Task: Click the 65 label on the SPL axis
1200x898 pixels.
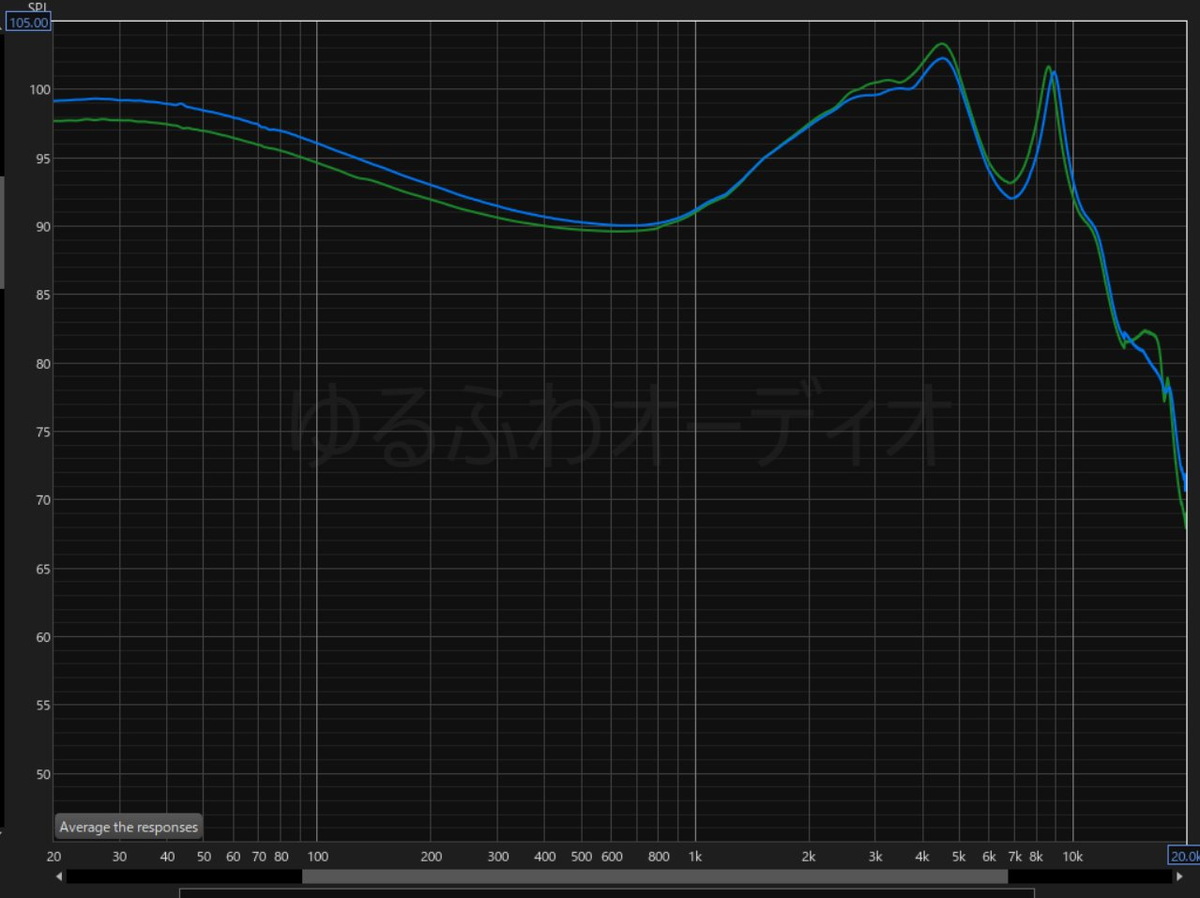Action: pyautogui.click(x=43, y=569)
